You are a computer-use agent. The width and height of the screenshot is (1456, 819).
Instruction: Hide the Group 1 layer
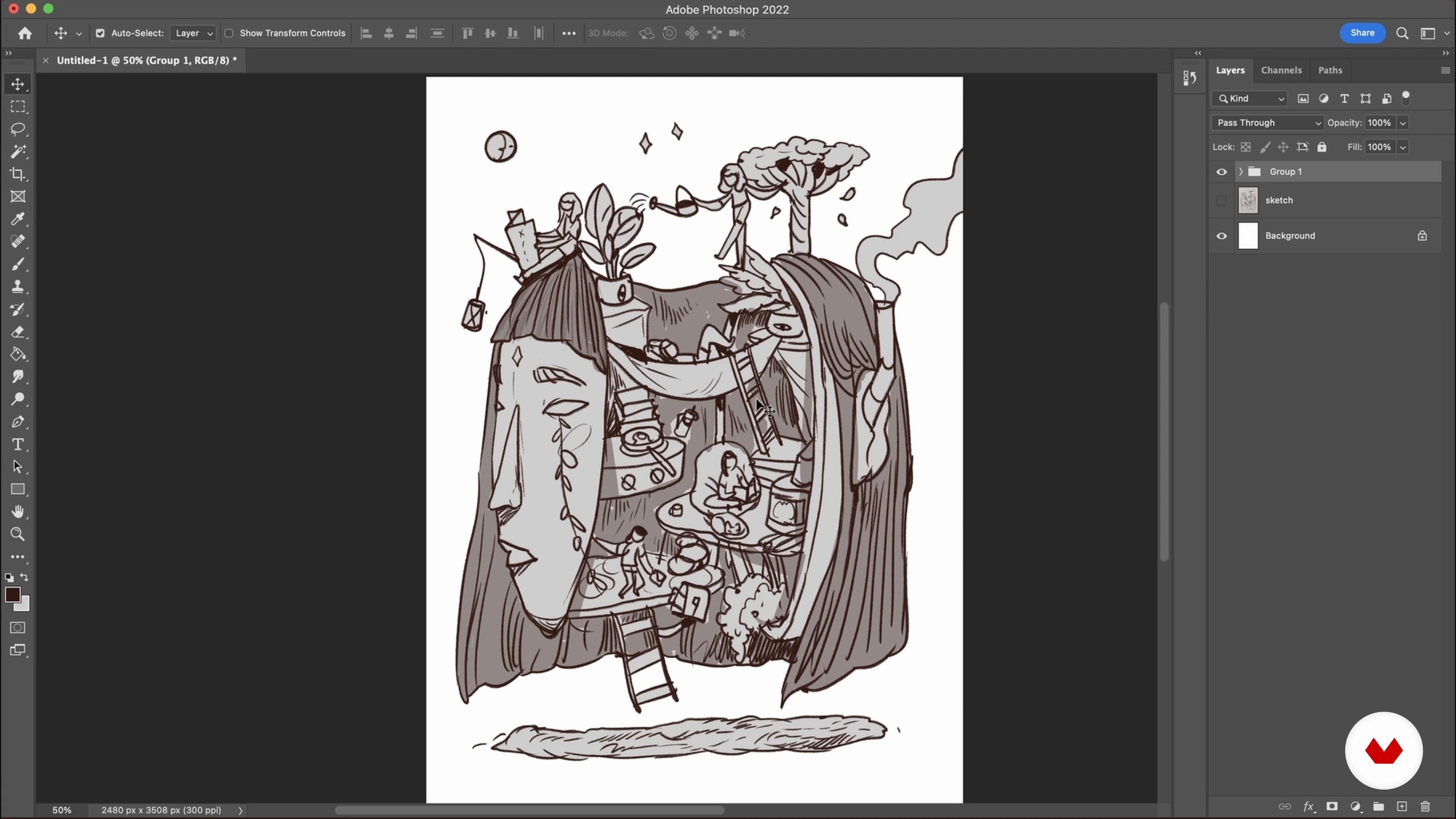pos(1221,172)
